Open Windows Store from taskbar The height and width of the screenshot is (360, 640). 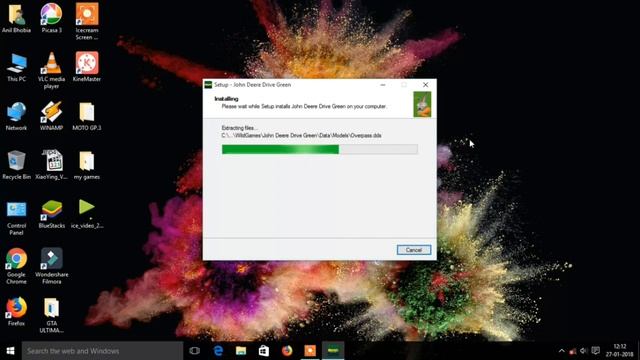click(x=264, y=351)
